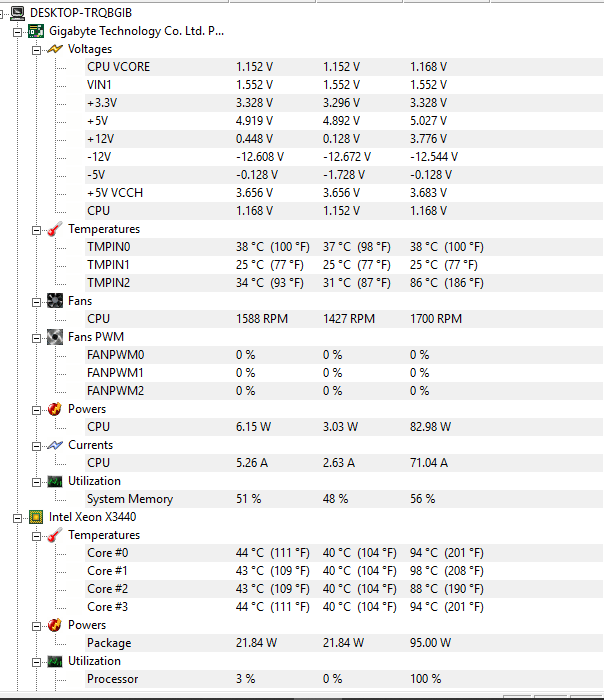The image size is (604, 700).
Task: Click the Intel Xeon X3440 chip icon
Action: pos(35,517)
